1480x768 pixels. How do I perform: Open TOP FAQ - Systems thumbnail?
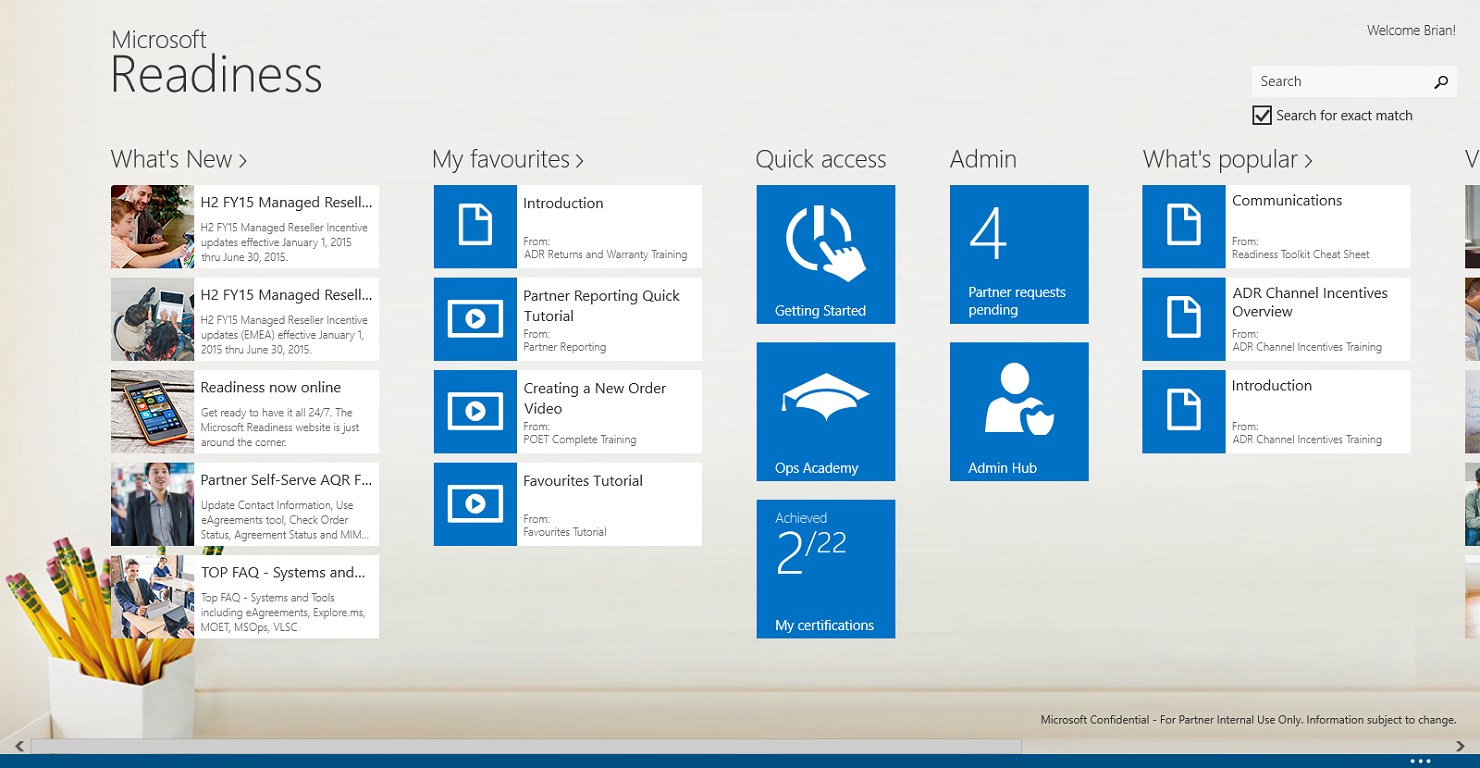[x=152, y=597]
